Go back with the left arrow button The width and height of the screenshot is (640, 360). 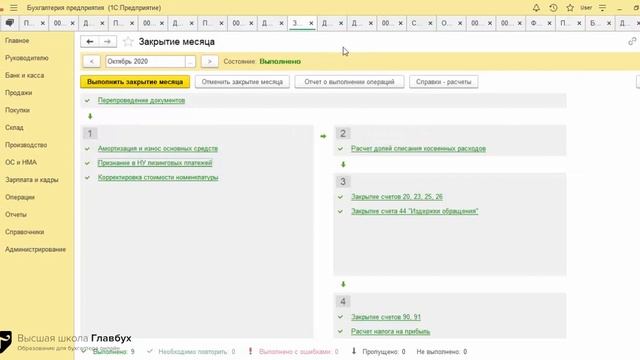(x=90, y=42)
